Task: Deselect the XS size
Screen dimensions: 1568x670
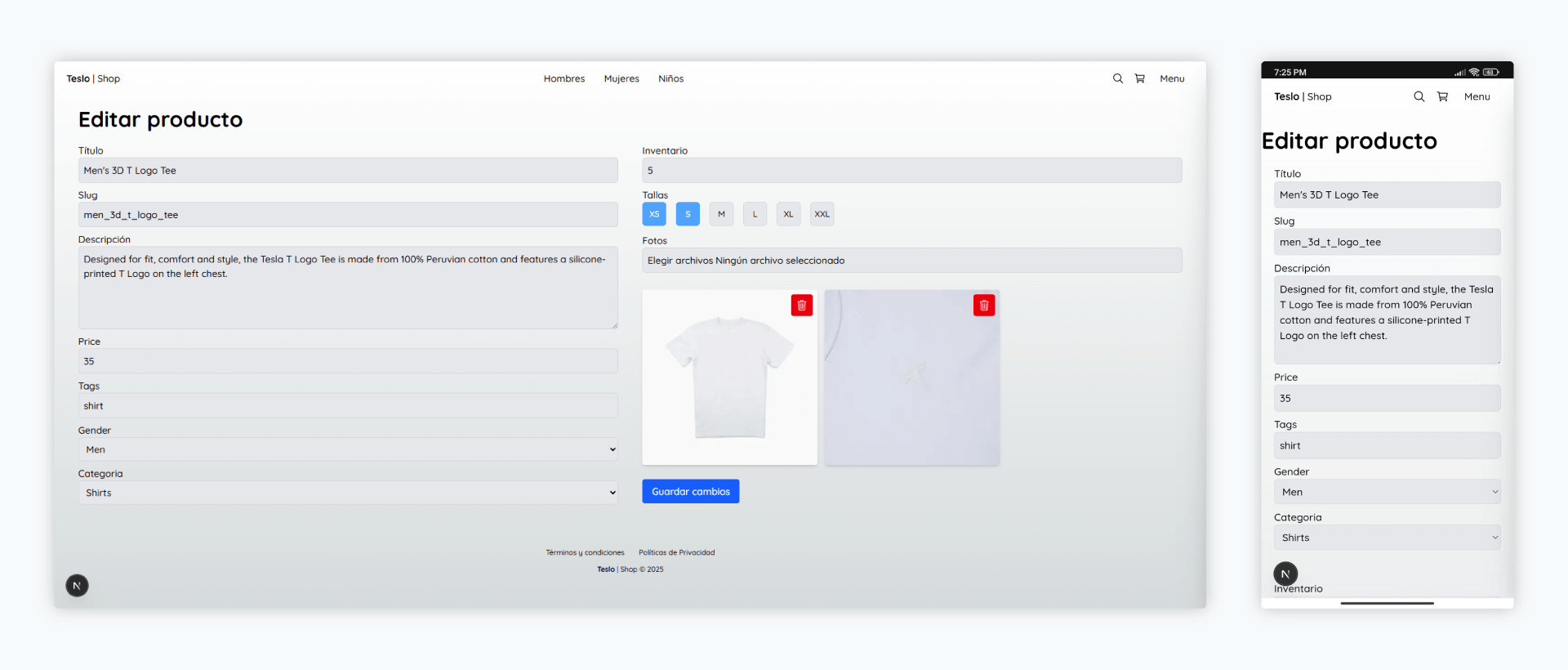Action: 654,214
